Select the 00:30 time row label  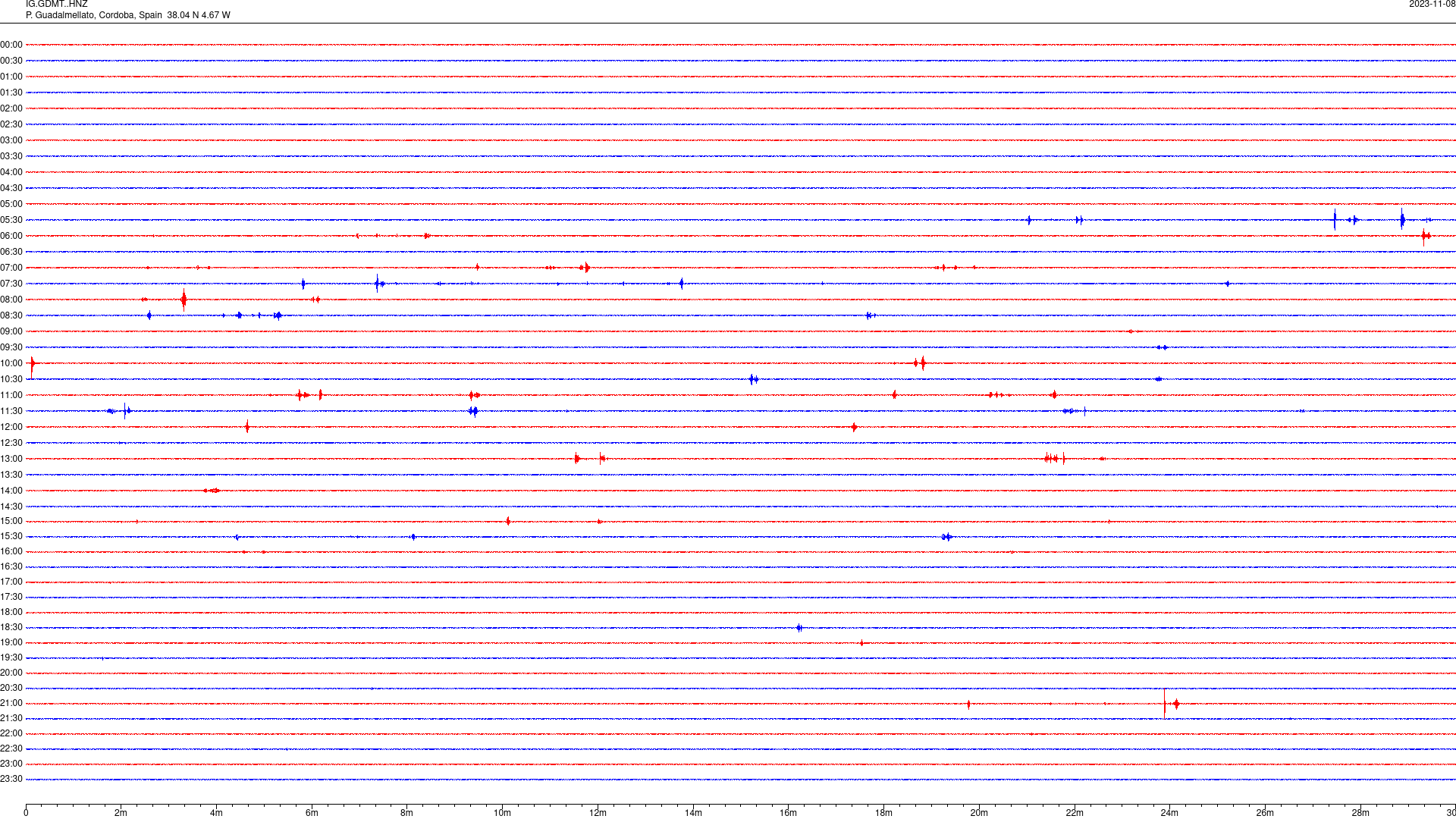[11, 61]
